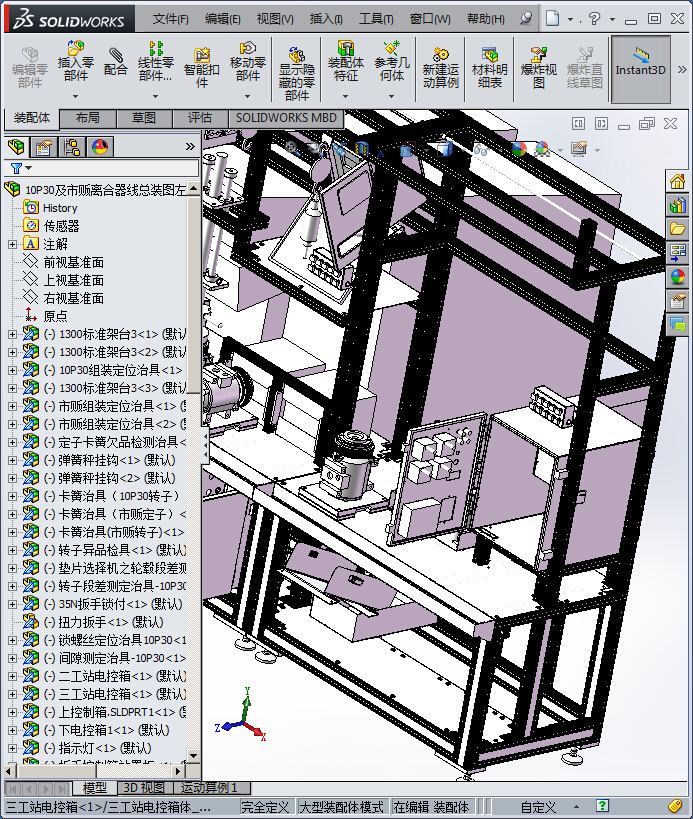Open the View Palette task pane

point(677,253)
